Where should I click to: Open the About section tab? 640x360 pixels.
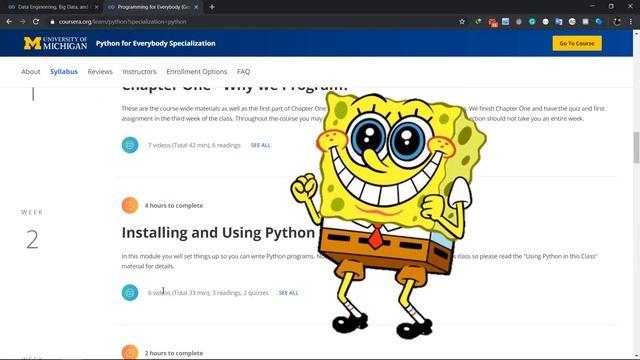tap(31, 71)
